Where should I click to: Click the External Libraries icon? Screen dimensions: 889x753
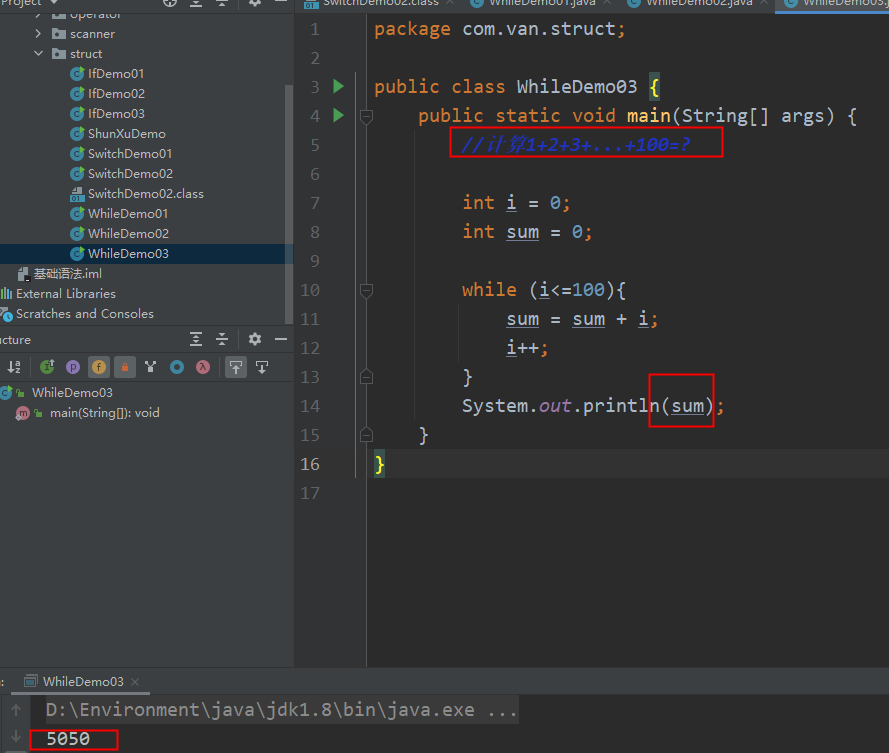pos(6,294)
